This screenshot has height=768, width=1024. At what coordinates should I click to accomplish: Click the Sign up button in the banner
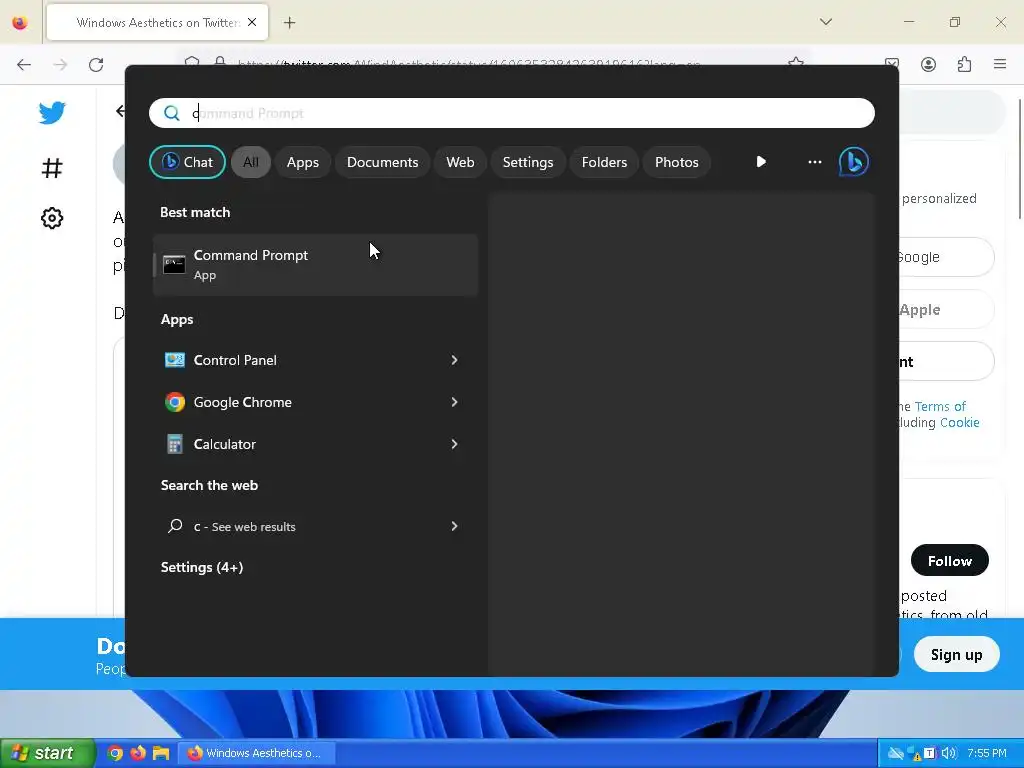pyautogui.click(x=956, y=654)
